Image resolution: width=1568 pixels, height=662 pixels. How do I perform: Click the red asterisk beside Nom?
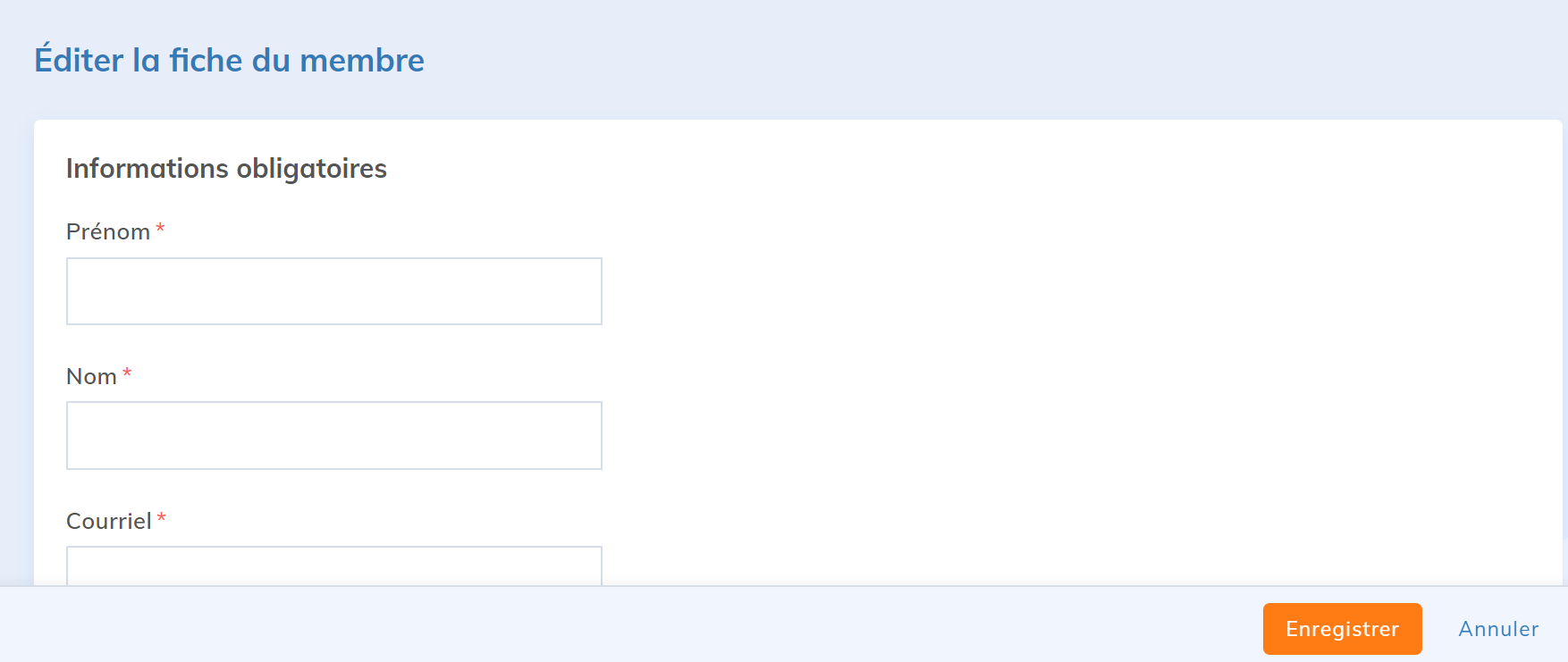(x=127, y=373)
